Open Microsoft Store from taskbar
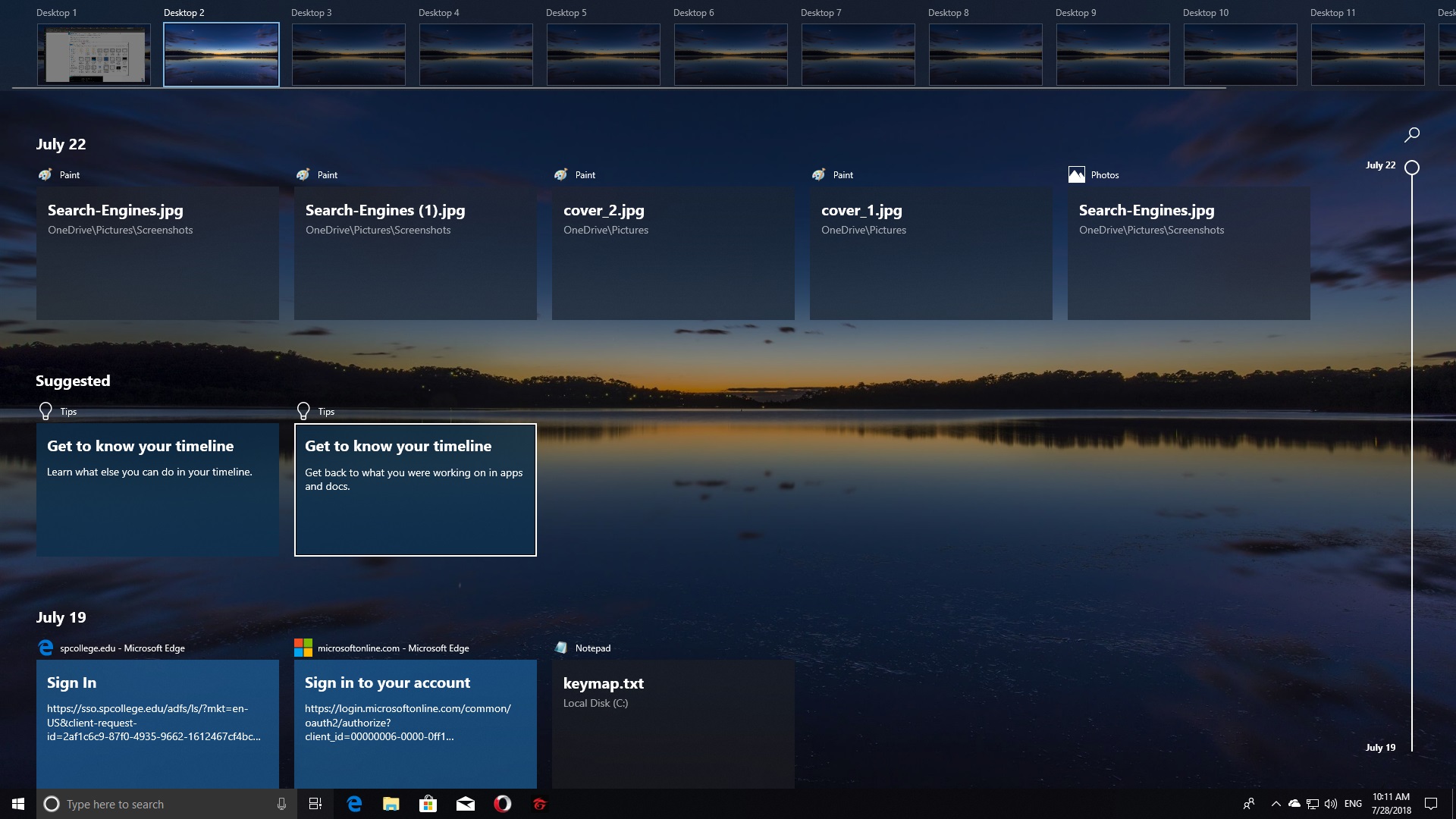This screenshot has height=819, width=1456. (428, 804)
